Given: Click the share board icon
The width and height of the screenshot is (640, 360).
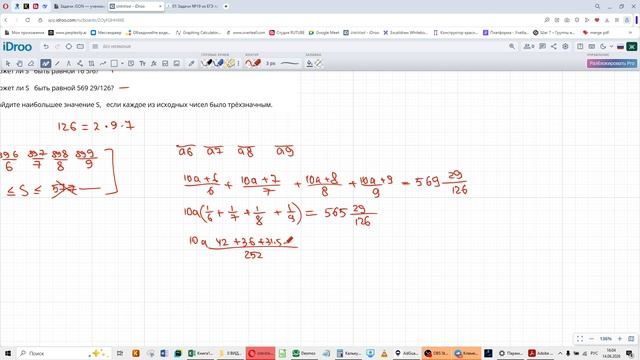Looking at the screenshot, I should 553,47.
